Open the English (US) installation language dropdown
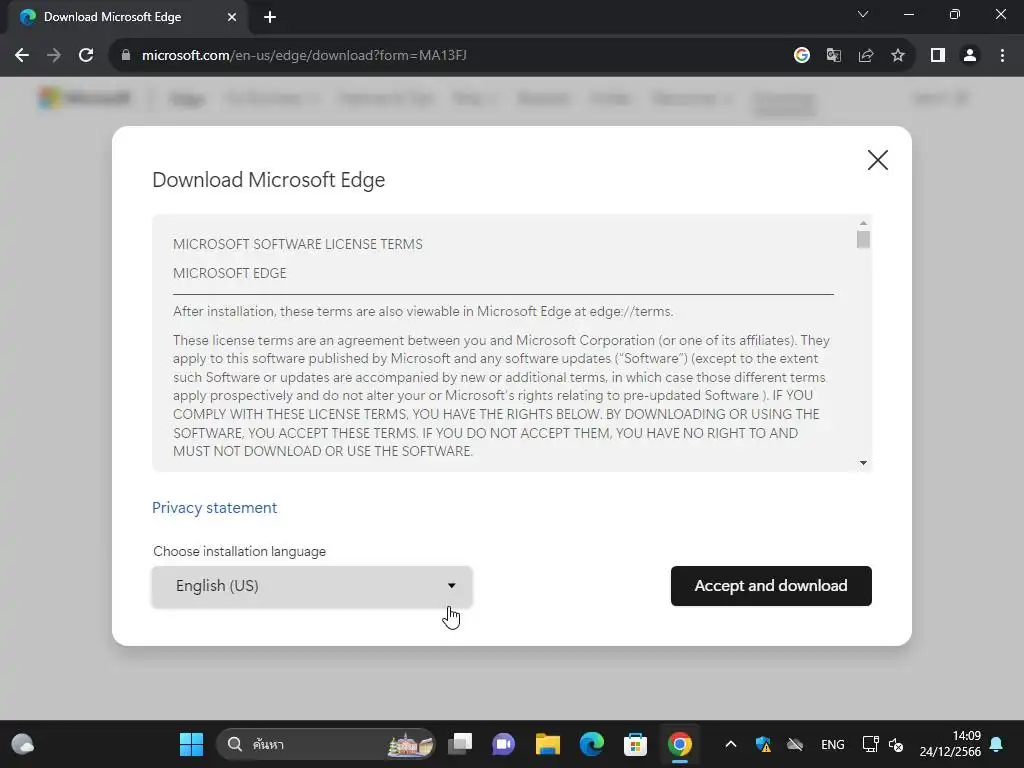1024x768 pixels. click(x=312, y=586)
